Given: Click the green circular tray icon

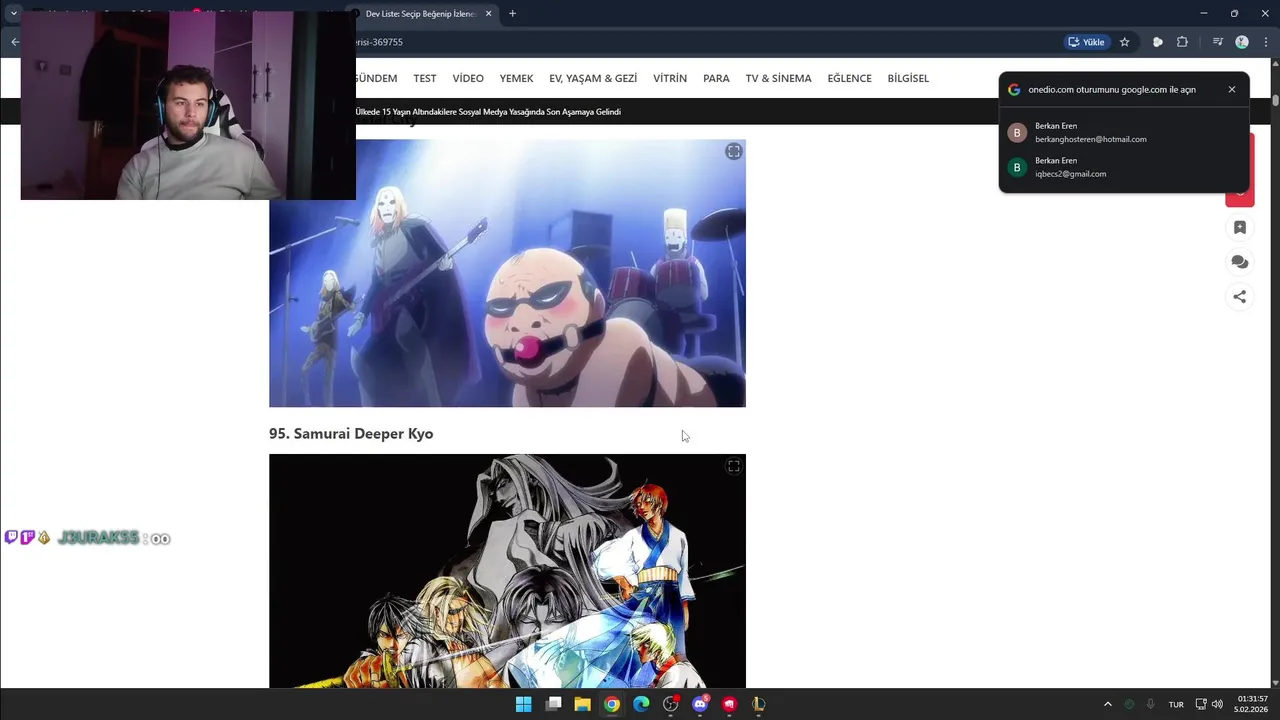Looking at the screenshot, I should (x=1129, y=705).
